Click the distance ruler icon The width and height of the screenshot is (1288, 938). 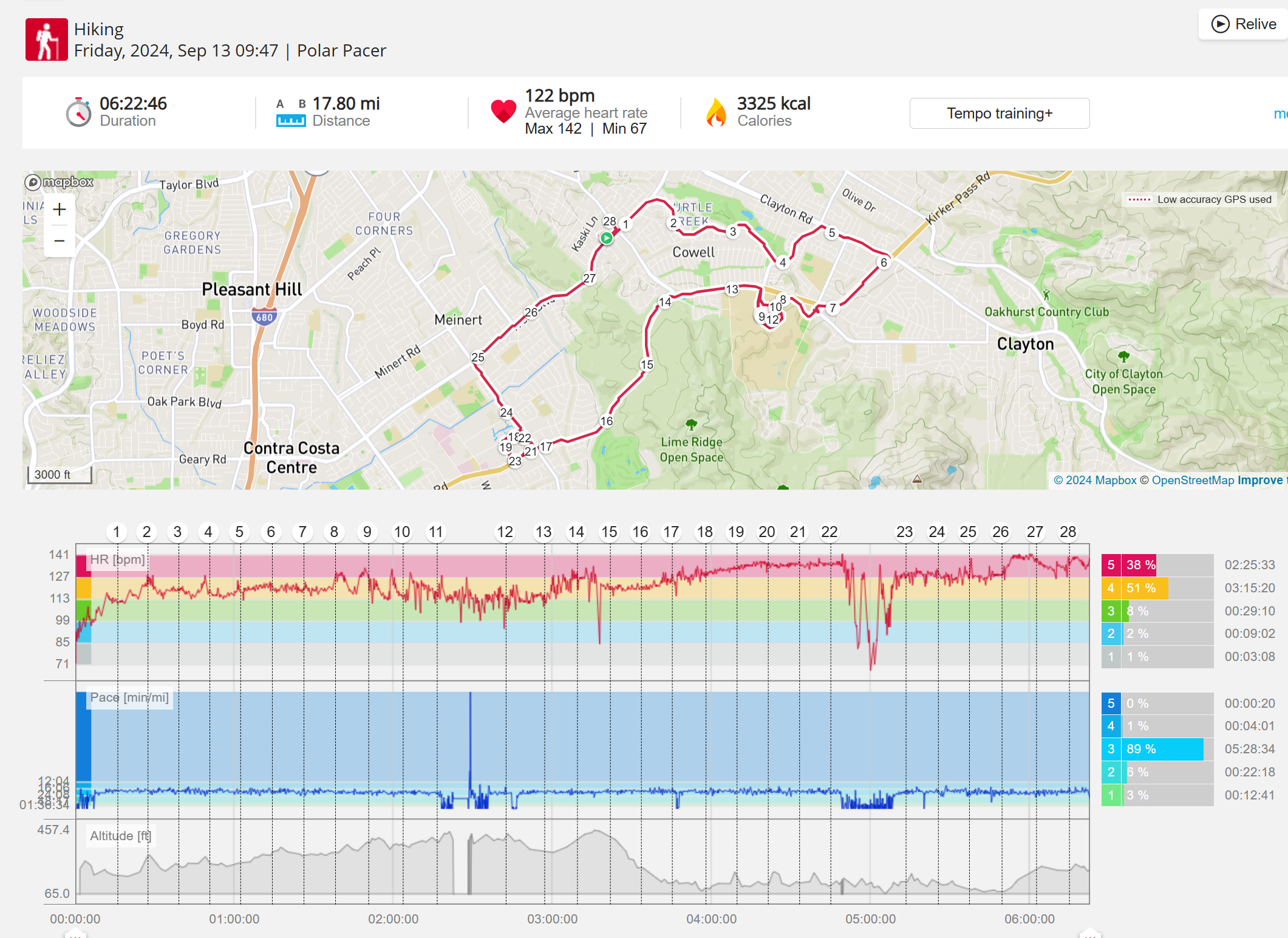pos(290,120)
